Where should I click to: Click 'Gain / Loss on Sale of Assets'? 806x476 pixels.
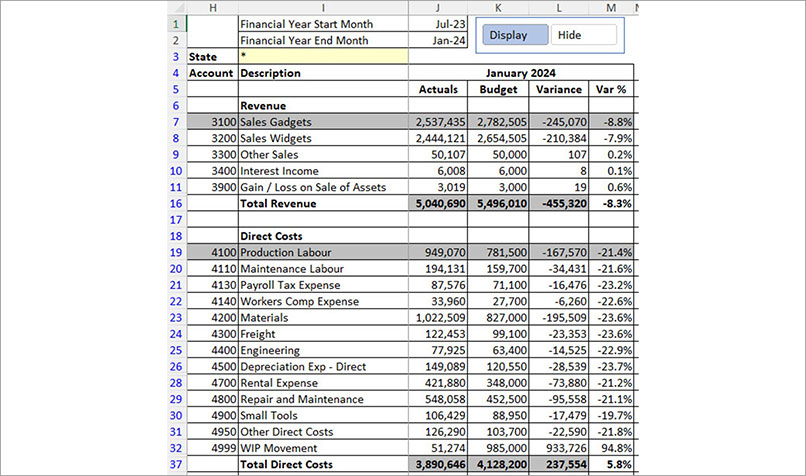pos(323,187)
